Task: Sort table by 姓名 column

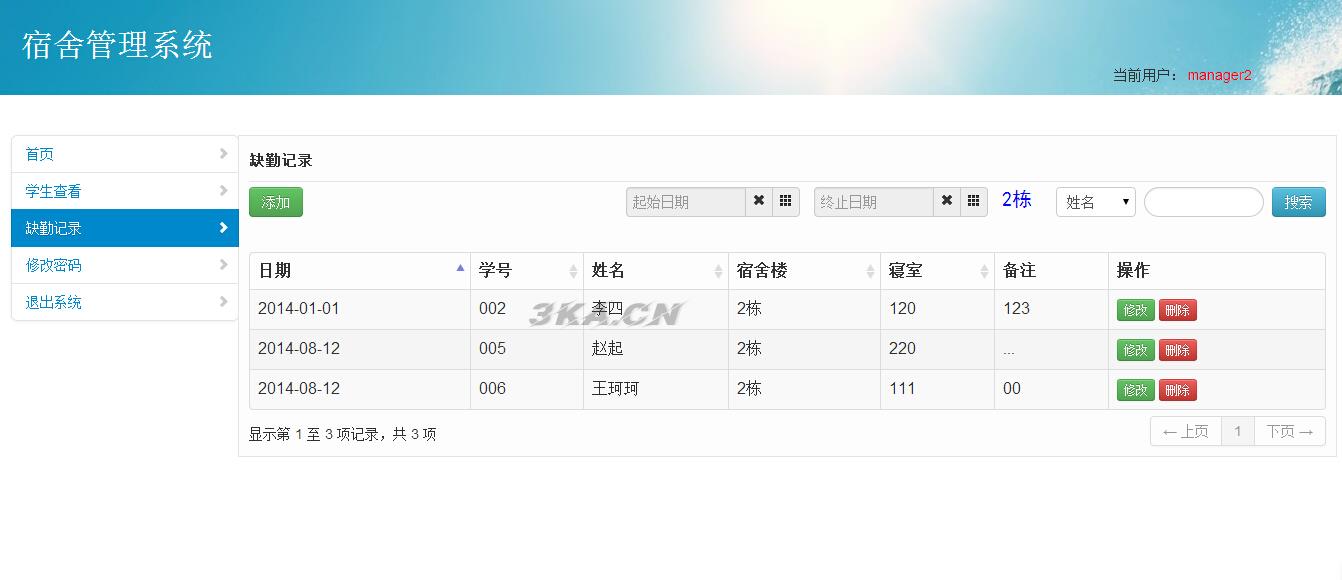Action: coord(655,270)
